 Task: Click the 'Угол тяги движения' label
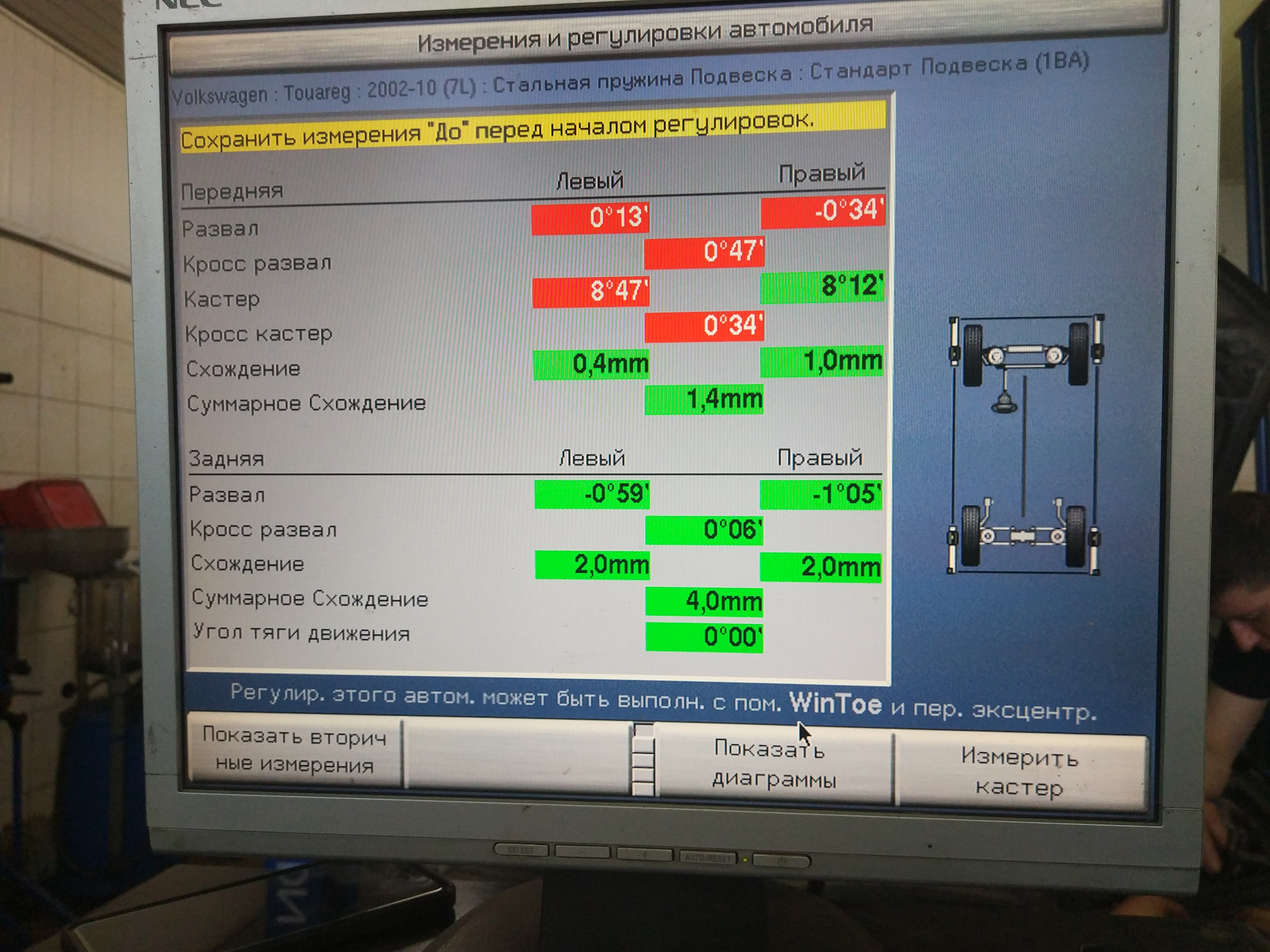(302, 633)
